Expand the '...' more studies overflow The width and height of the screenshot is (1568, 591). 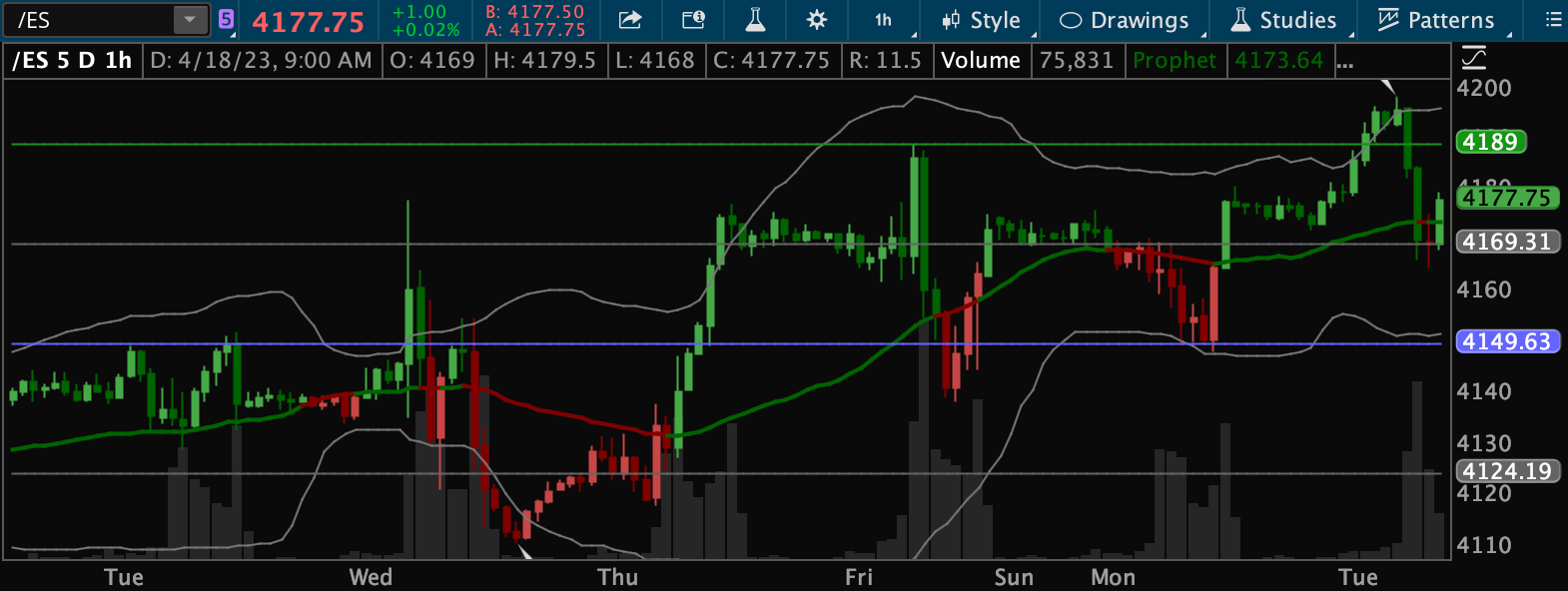tap(1345, 64)
